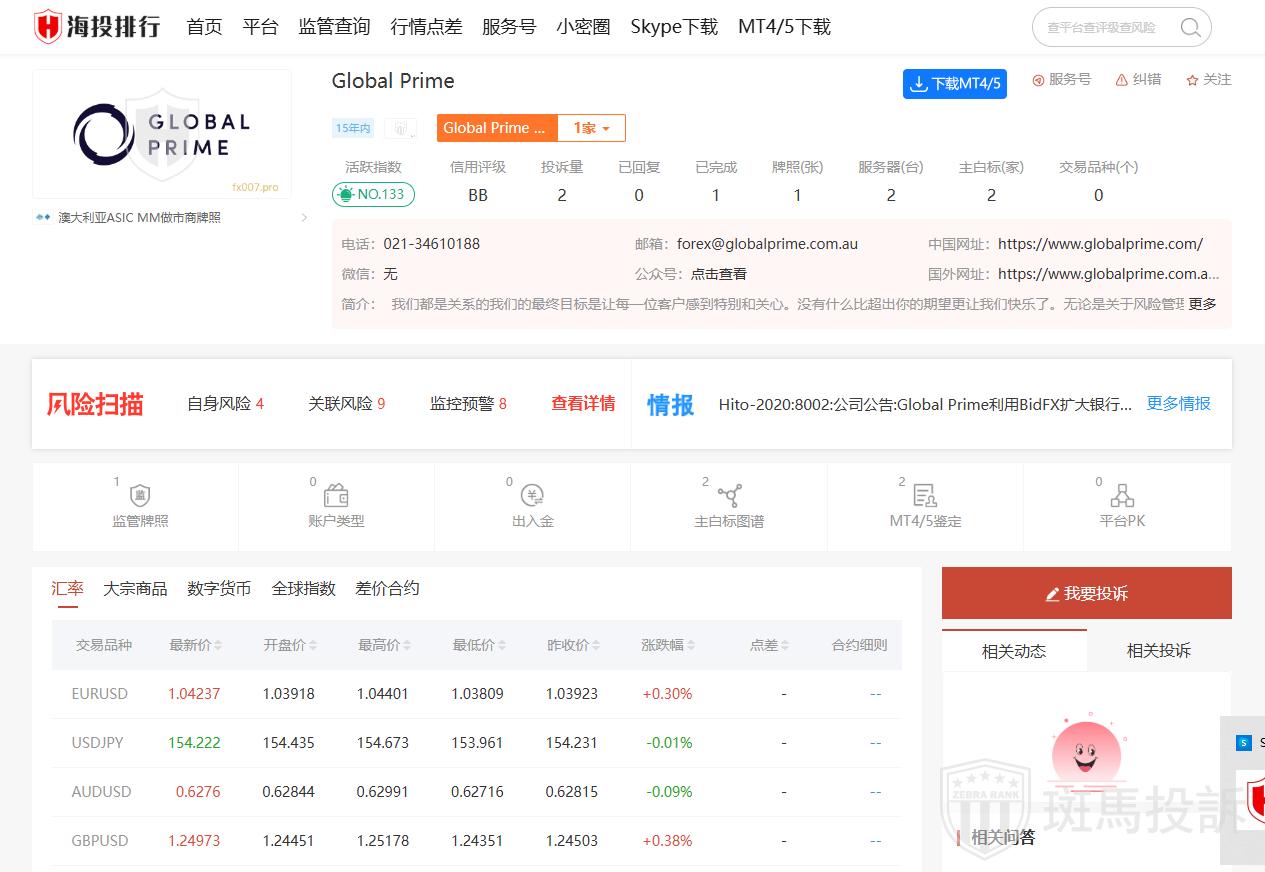
Task: Open the 主白标图谱 graph icon
Action: (x=729, y=496)
